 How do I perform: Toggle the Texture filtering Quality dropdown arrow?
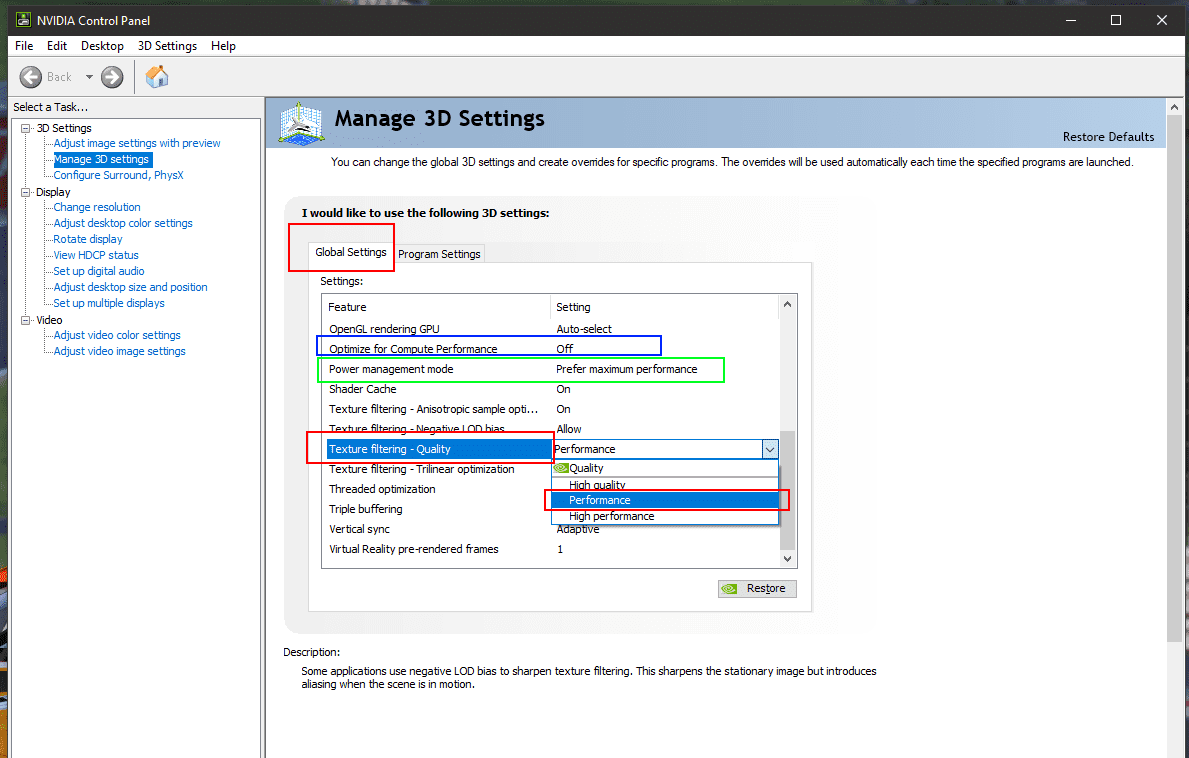coord(769,449)
